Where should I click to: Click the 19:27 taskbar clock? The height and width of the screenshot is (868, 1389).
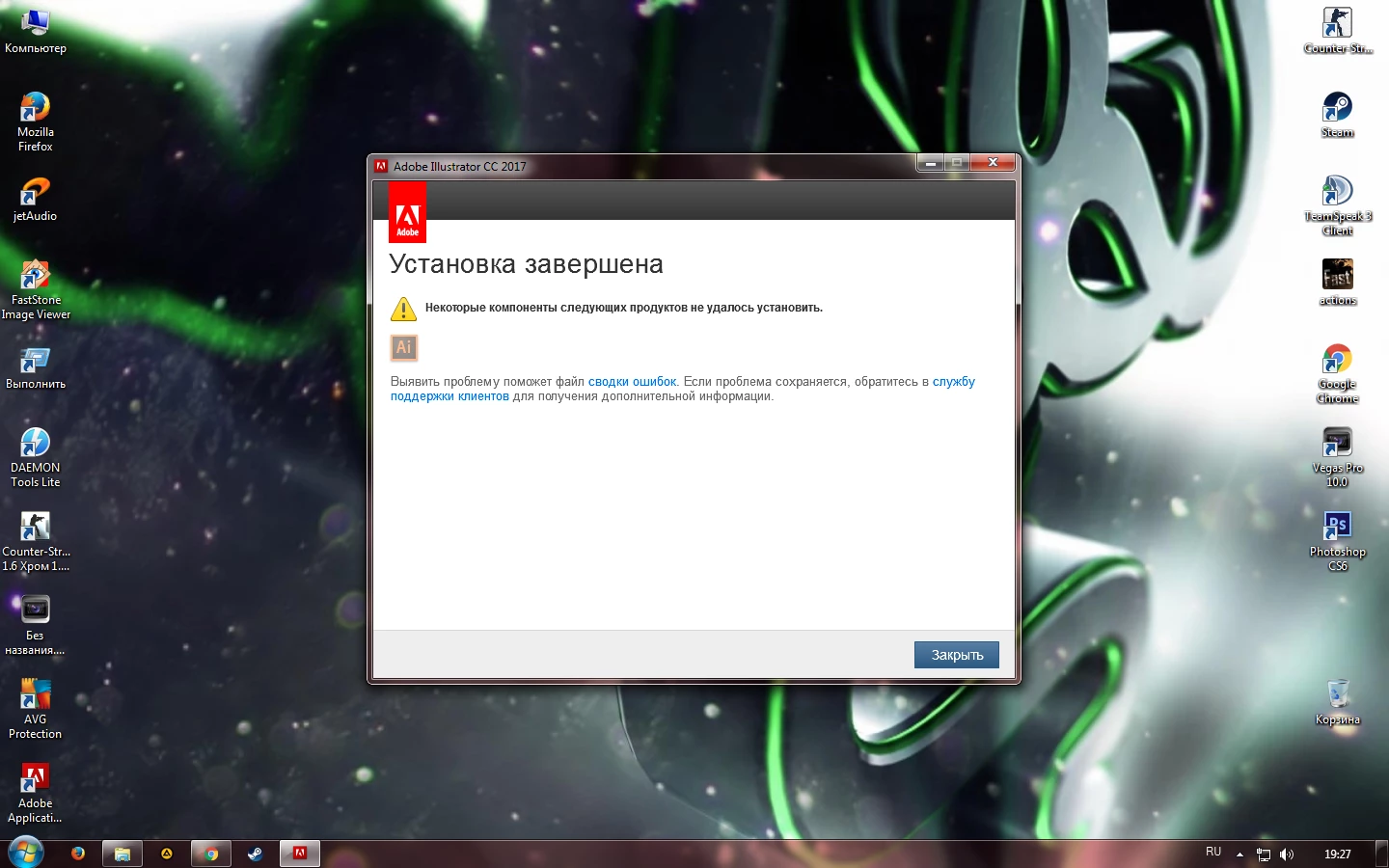[x=1337, y=854]
